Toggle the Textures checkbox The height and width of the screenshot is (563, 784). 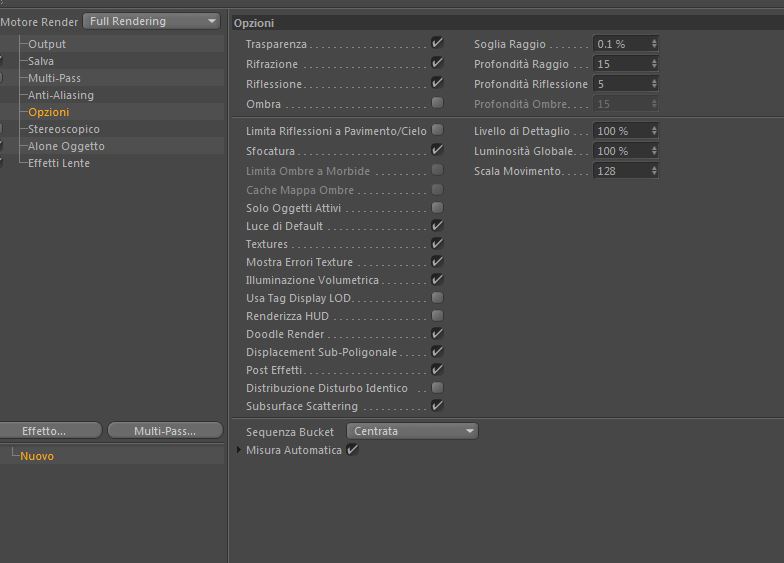[x=437, y=244]
